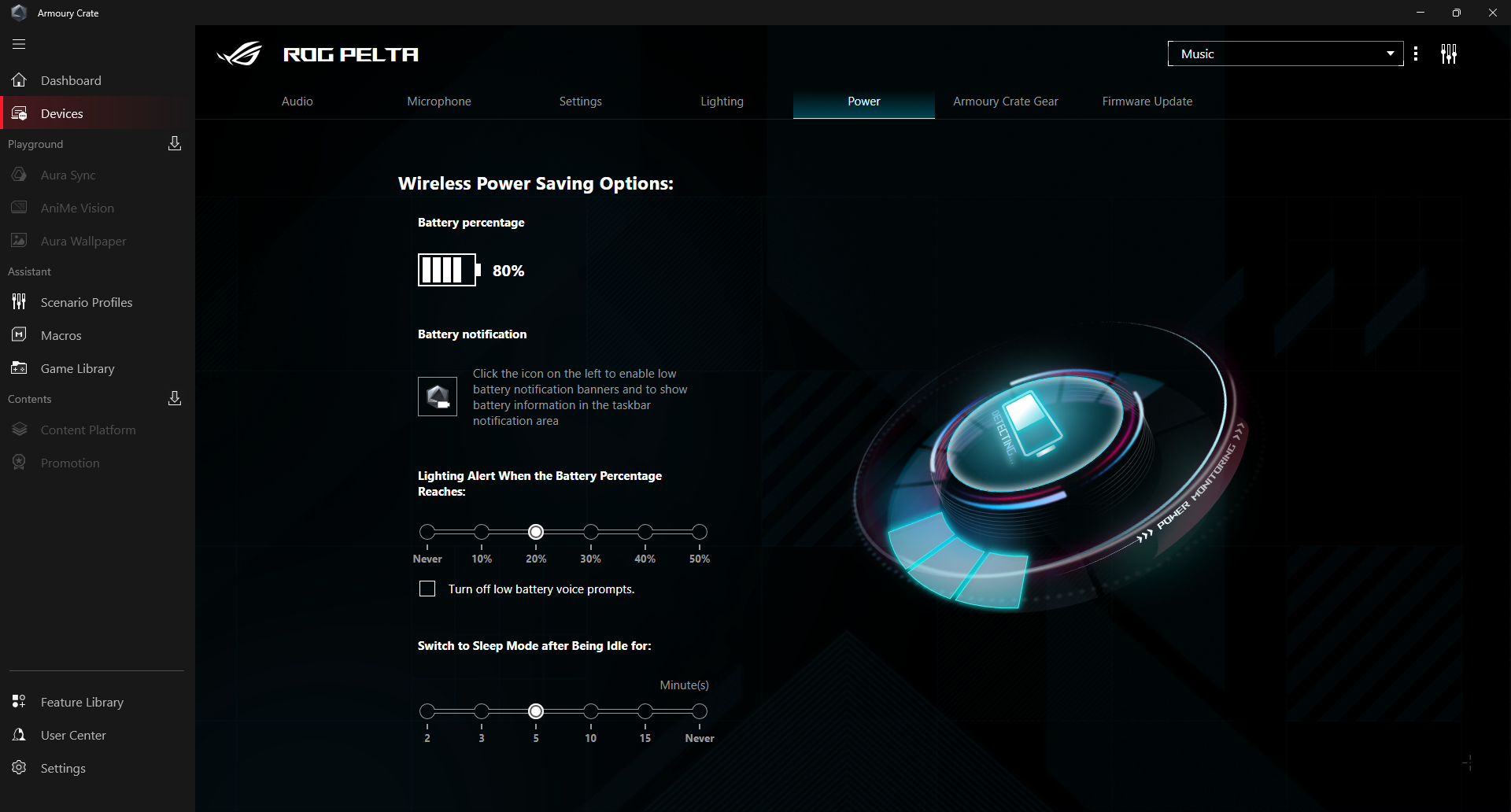The width and height of the screenshot is (1511, 812).
Task: Open the hamburger menu in sidebar
Action: [19, 44]
